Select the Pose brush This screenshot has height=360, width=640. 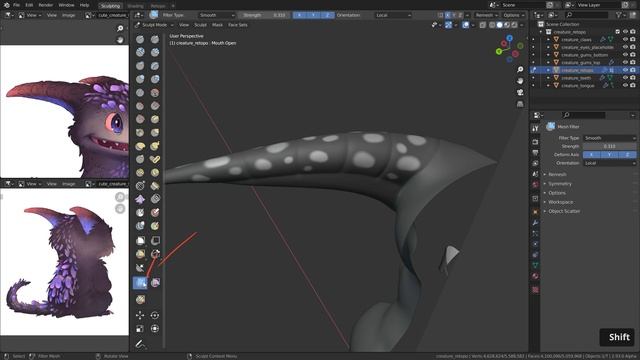(x=155, y=159)
